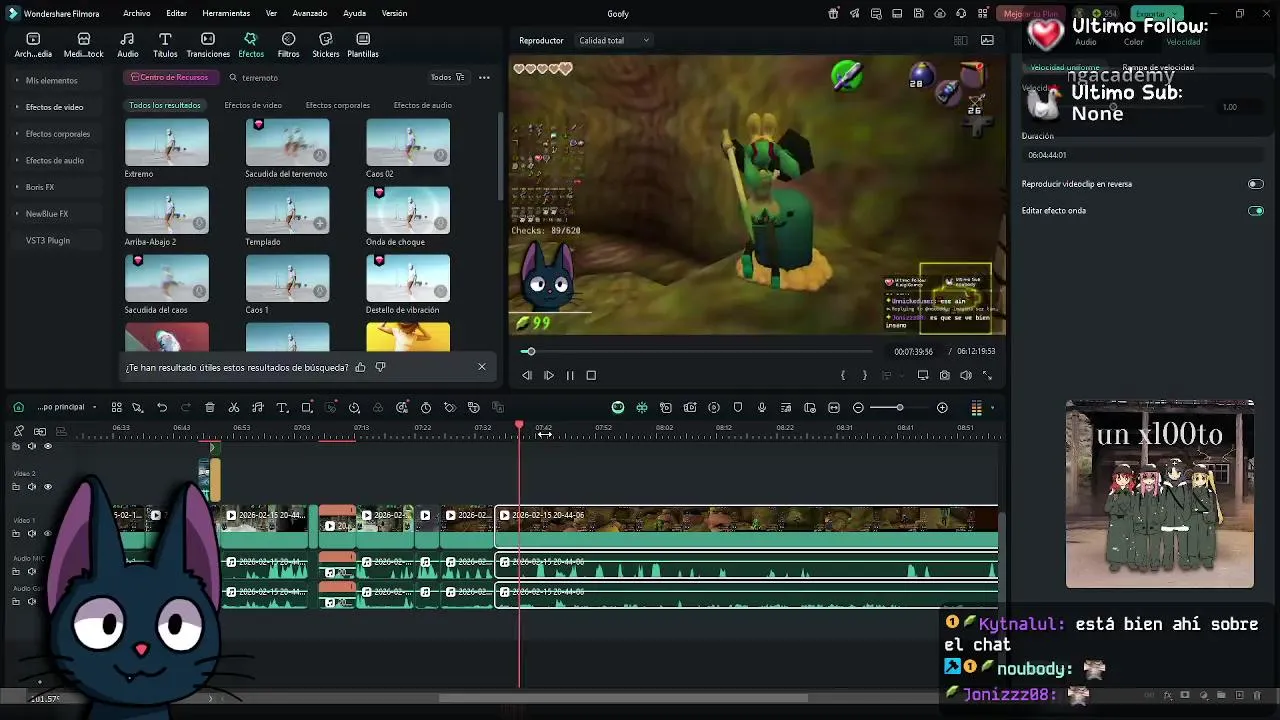Mute the Video 2 track speaker
This screenshot has width=1280, height=720.
click(x=31, y=487)
